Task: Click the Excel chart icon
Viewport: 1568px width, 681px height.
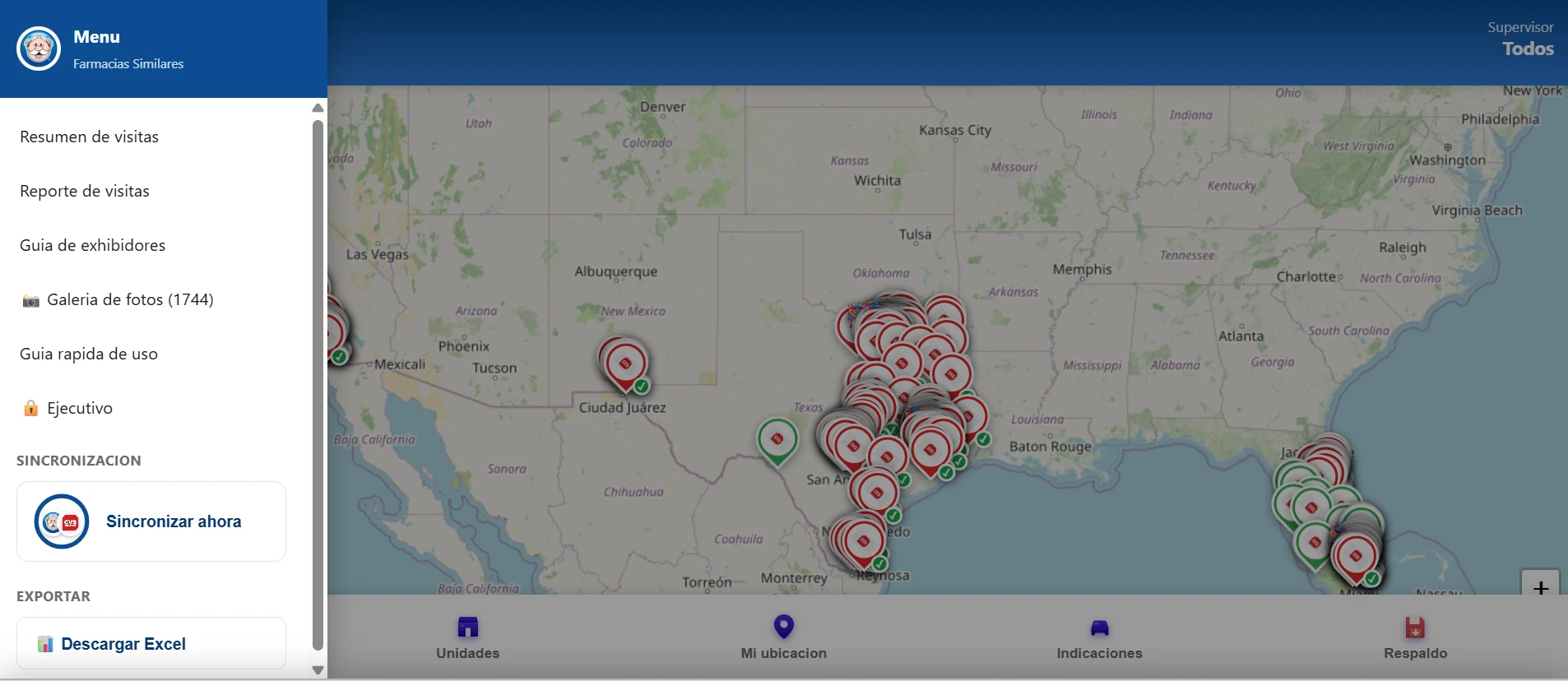Action: [x=45, y=644]
